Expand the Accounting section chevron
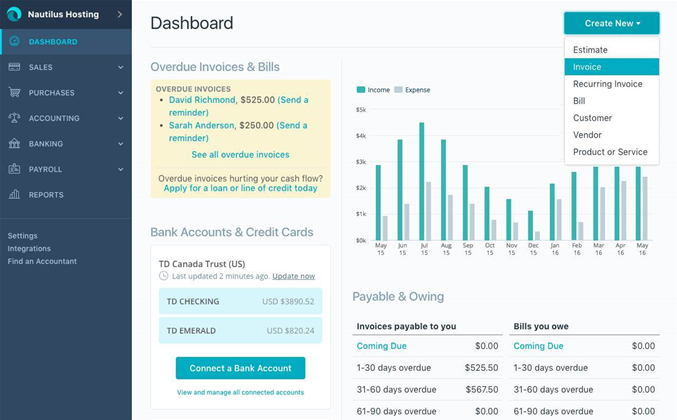 pos(120,119)
